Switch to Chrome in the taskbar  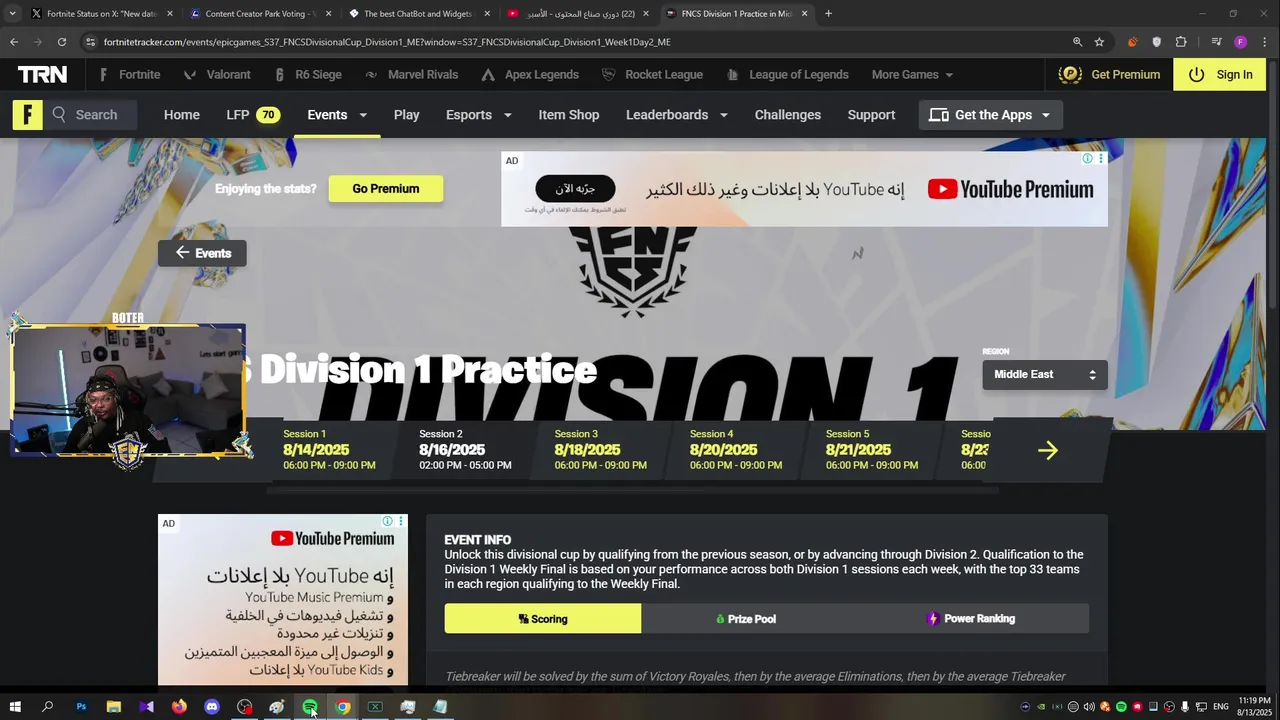pos(343,707)
